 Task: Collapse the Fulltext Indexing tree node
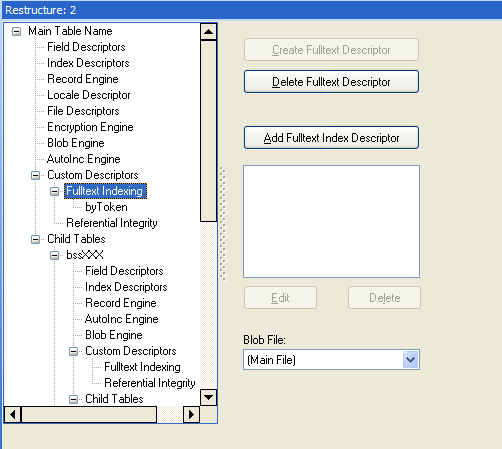(x=54, y=192)
